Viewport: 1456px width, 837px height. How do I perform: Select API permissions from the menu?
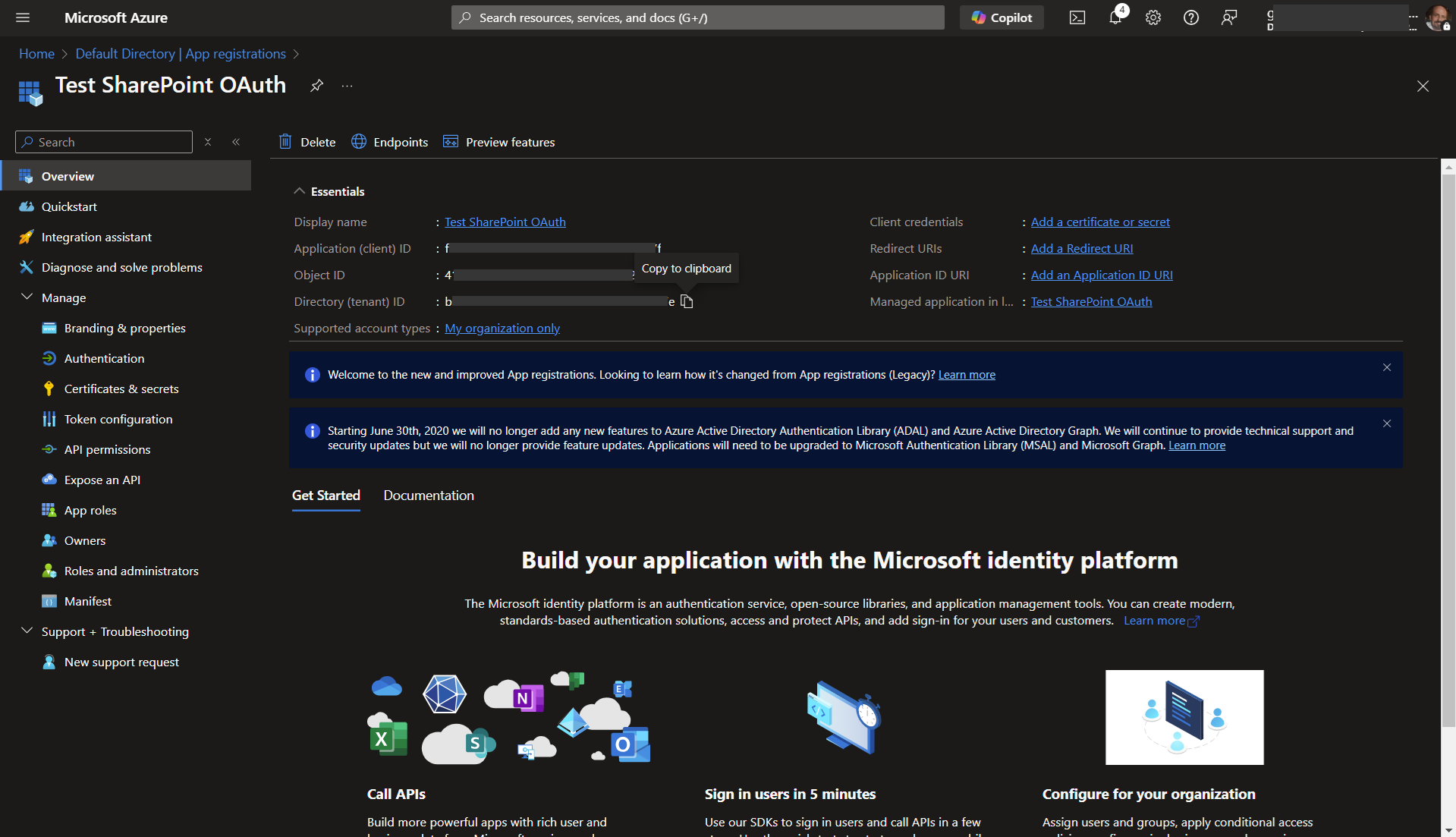(x=107, y=449)
